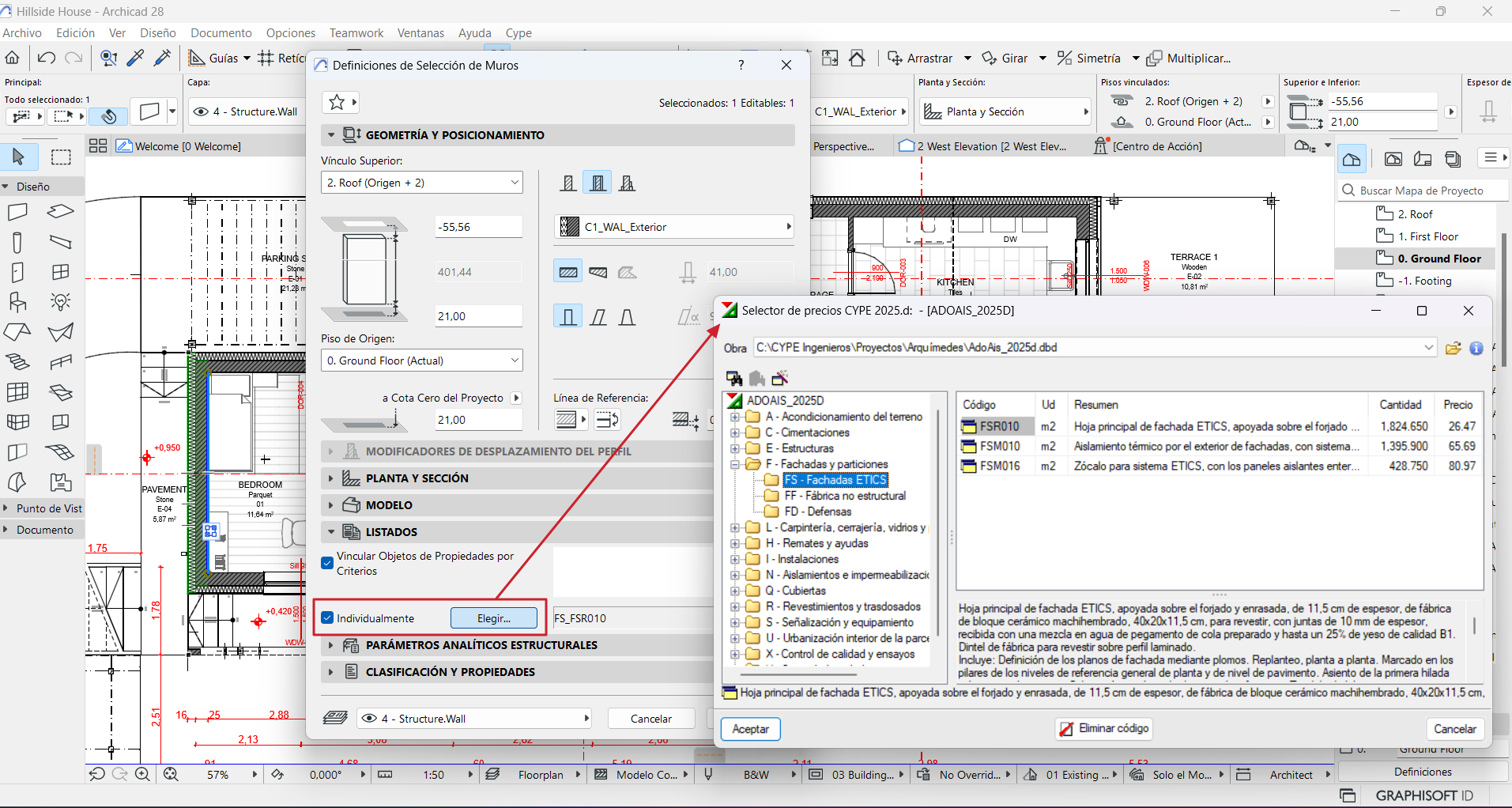Select the vertical wall profile icon

point(567,317)
